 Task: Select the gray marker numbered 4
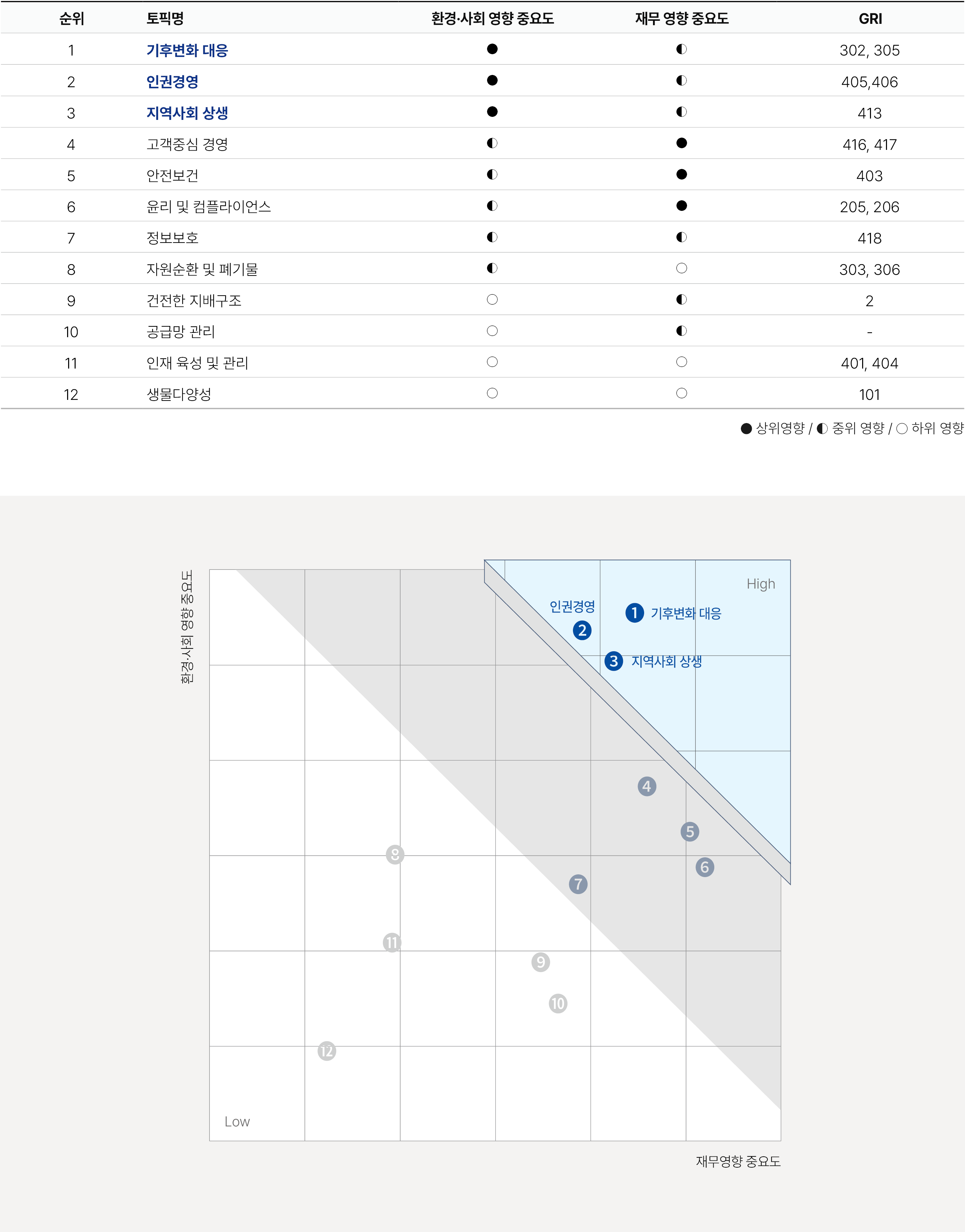click(x=647, y=786)
